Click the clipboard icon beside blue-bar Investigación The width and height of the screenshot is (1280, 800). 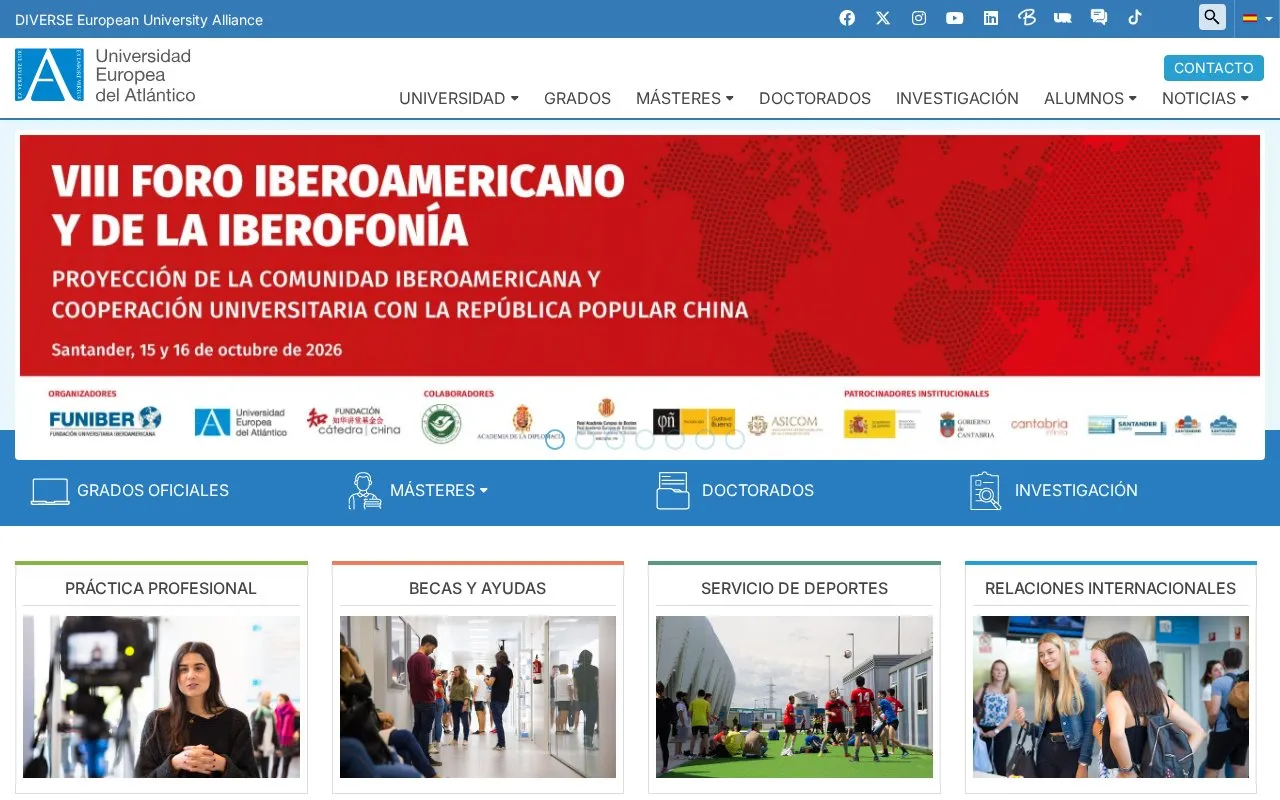click(x=986, y=491)
